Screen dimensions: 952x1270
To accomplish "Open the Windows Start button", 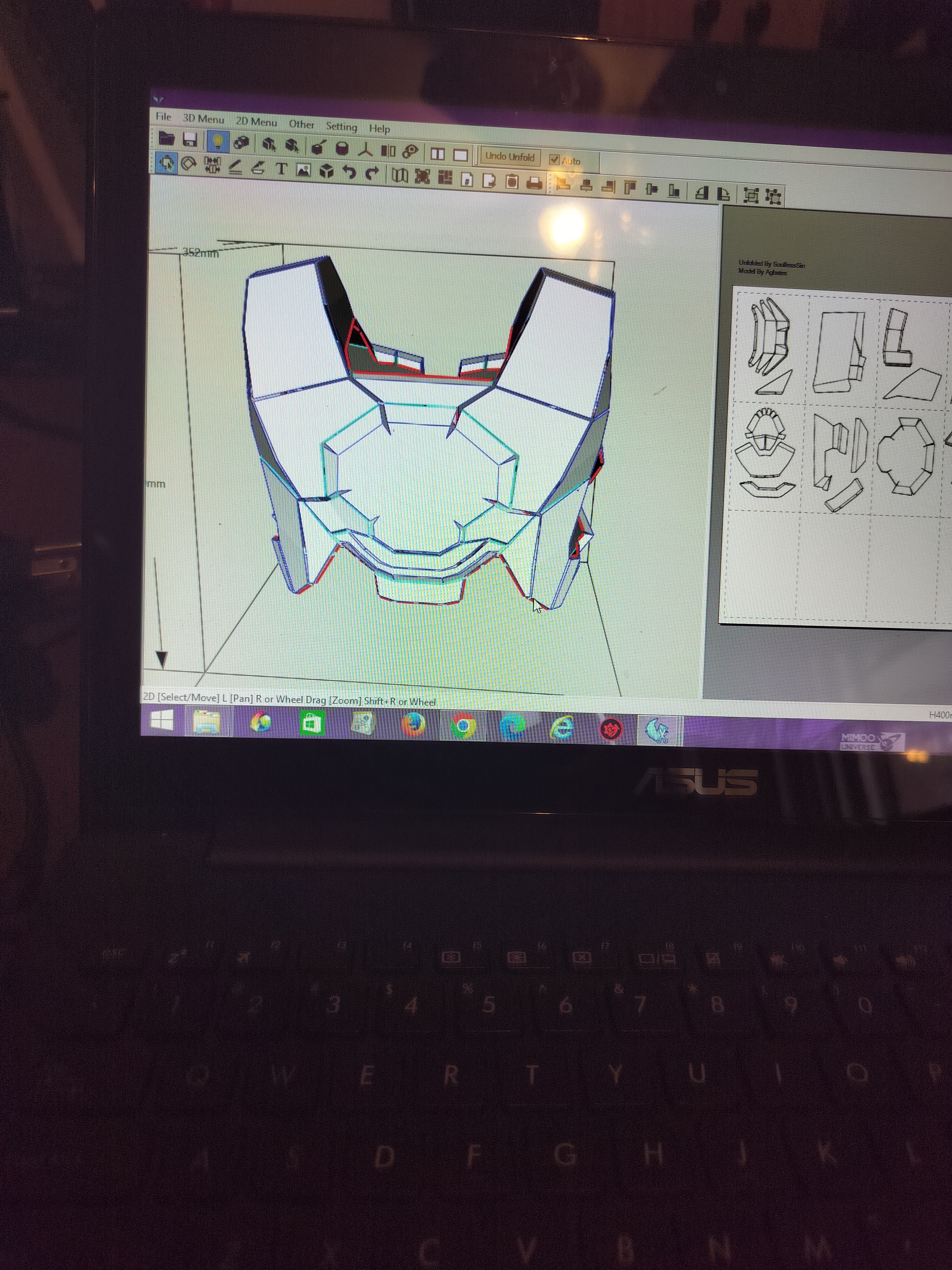I will (x=161, y=720).
